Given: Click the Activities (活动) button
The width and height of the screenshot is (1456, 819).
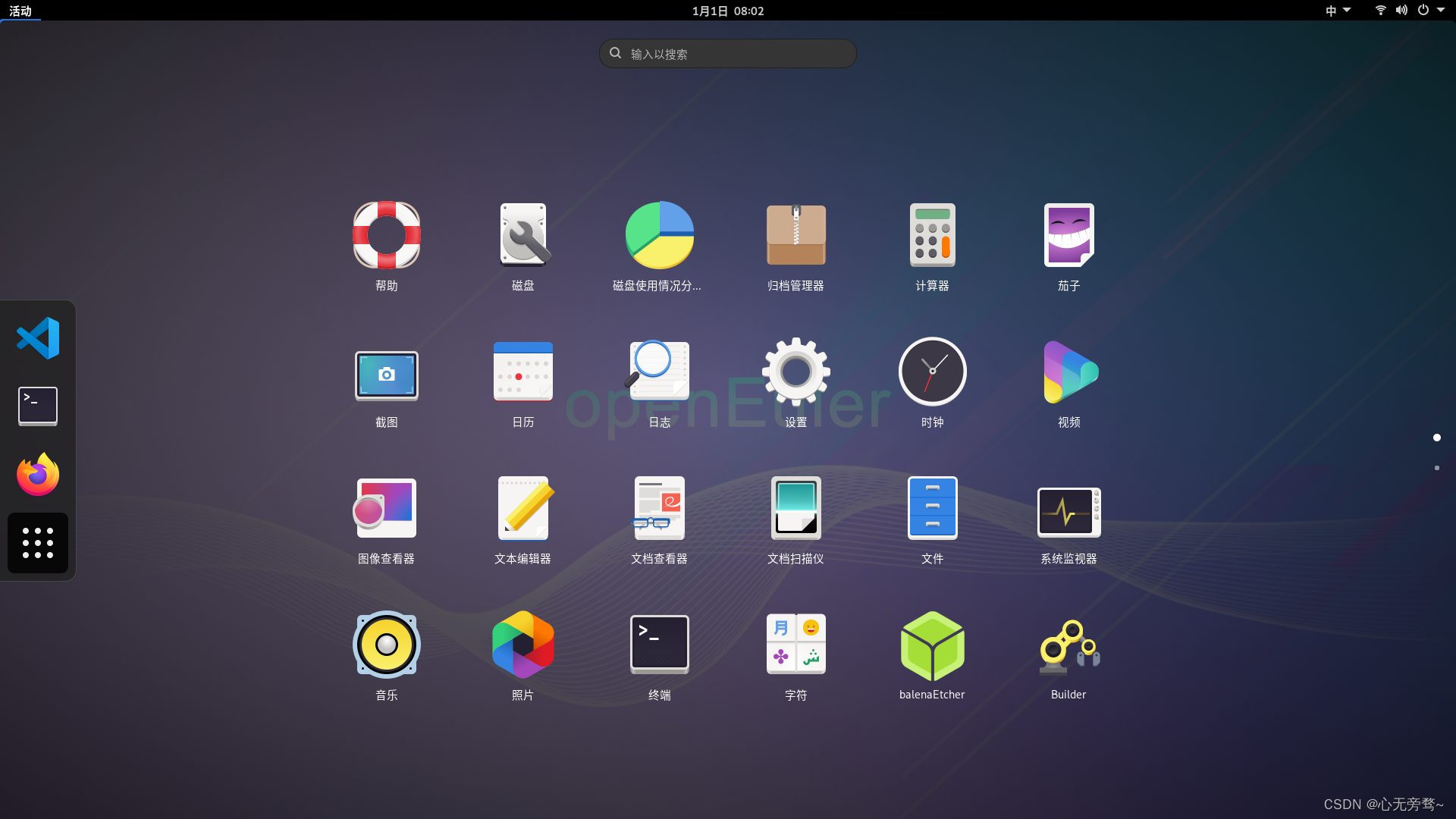Looking at the screenshot, I should (x=20, y=11).
